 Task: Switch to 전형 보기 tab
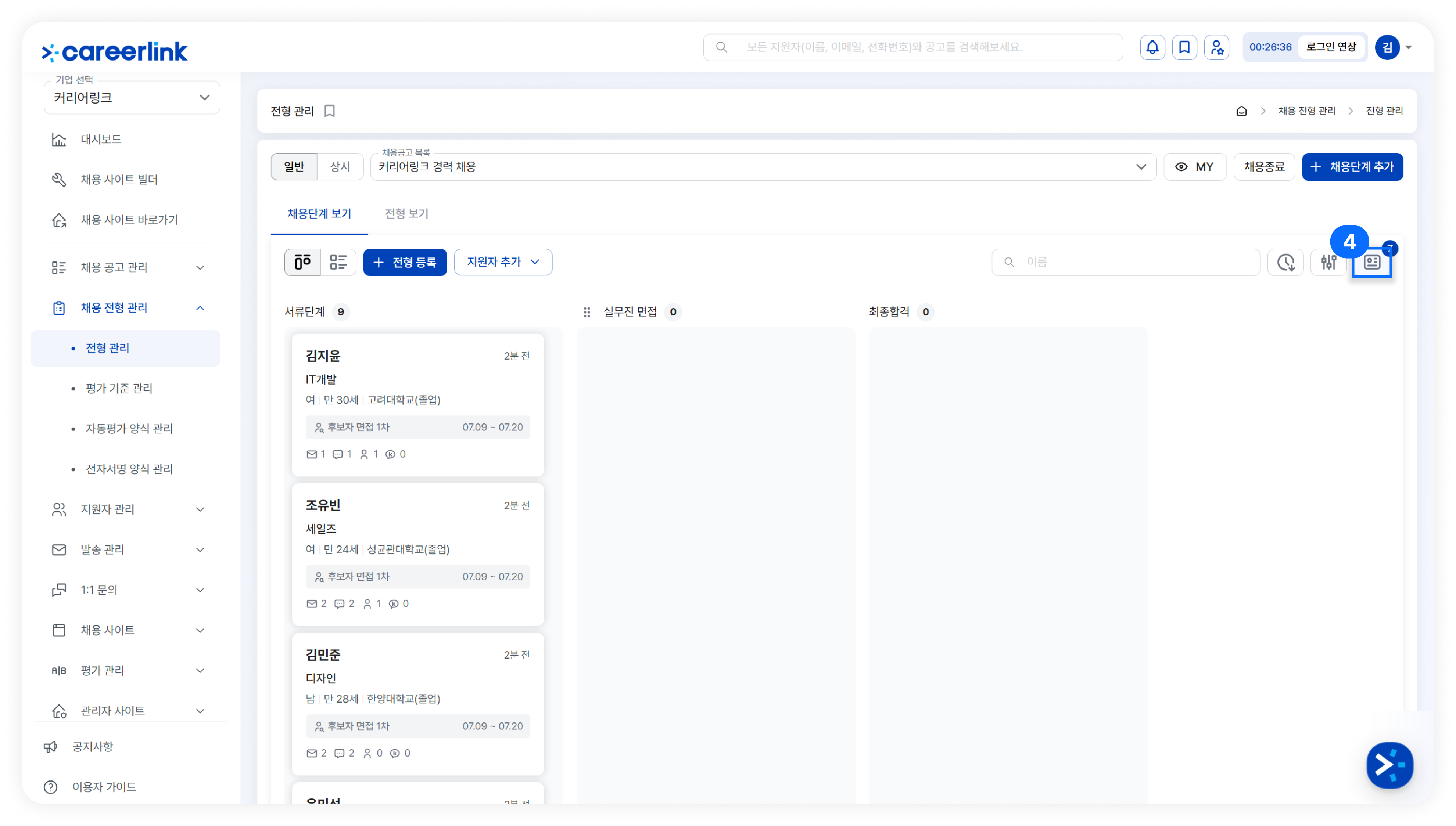pos(406,214)
